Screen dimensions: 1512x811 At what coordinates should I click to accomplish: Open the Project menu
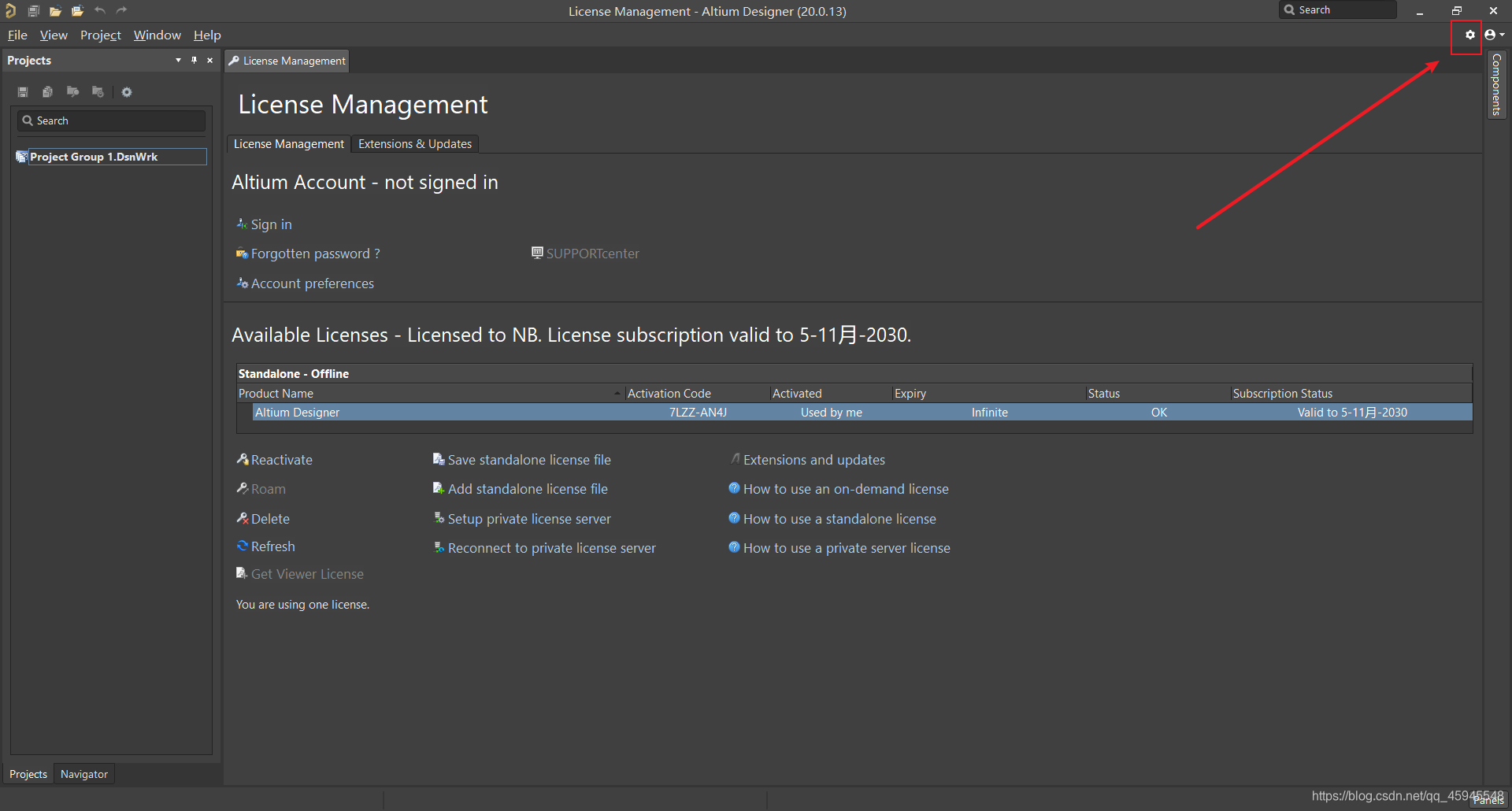[100, 35]
